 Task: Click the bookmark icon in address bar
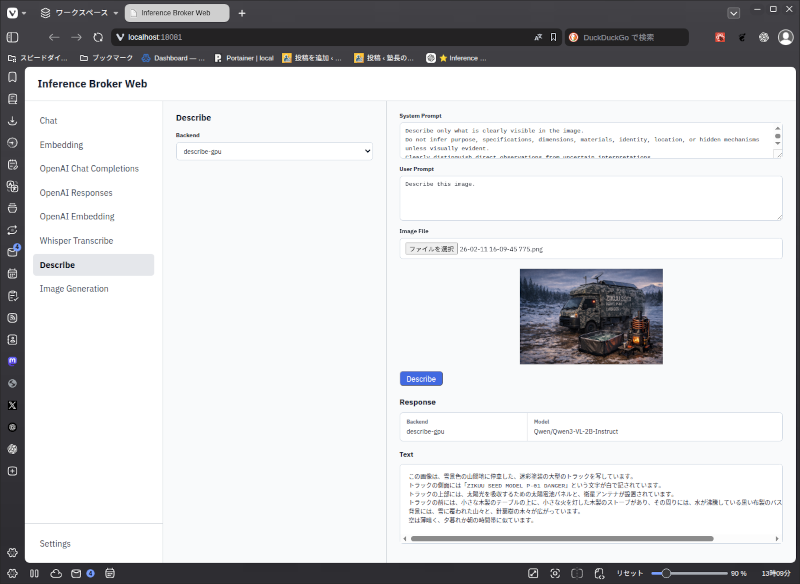coord(553,37)
